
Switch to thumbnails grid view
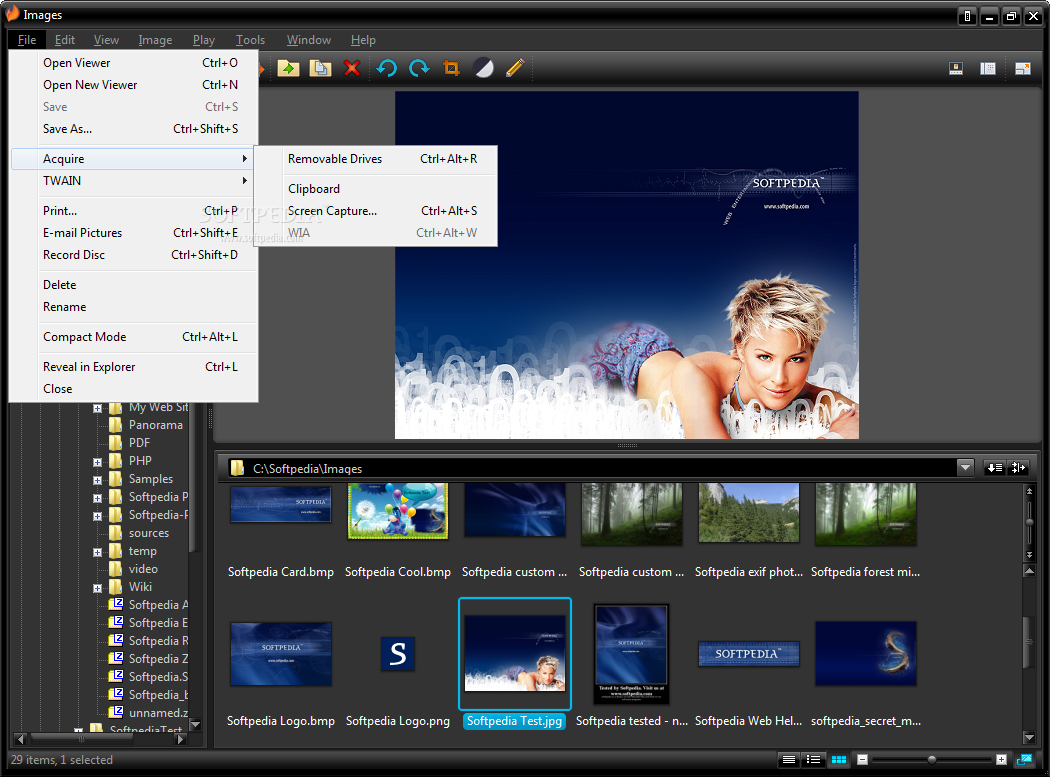(838, 760)
